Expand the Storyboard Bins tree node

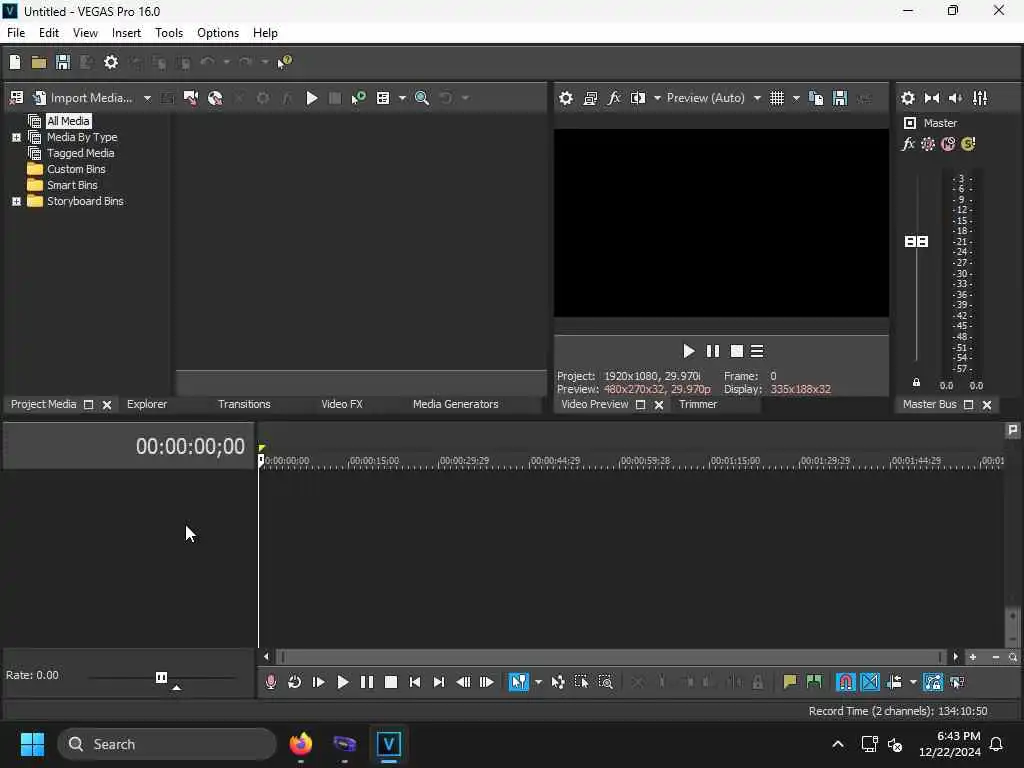click(16, 201)
